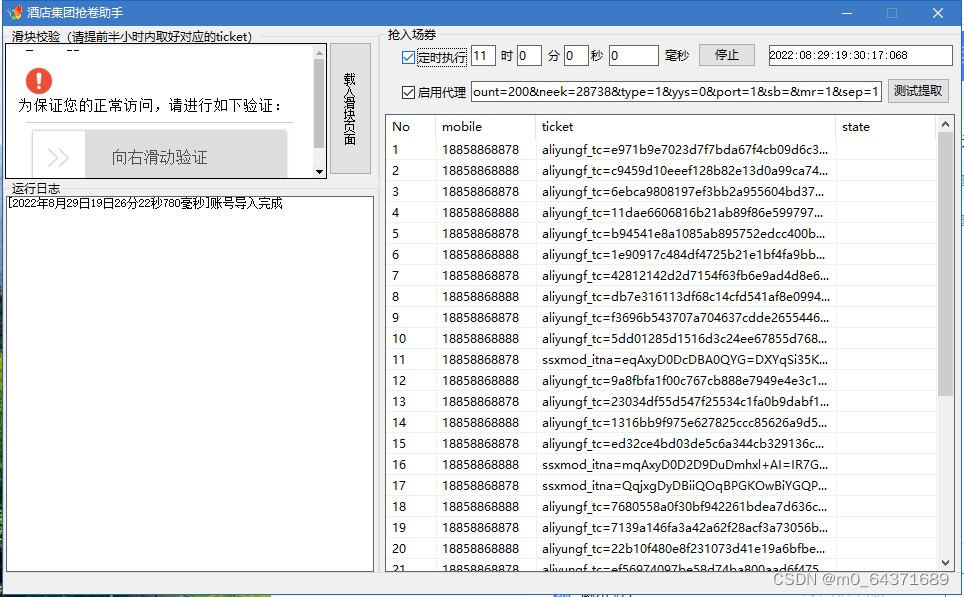
Task: Click the minimize icon in the title bar
Action: 846,11
